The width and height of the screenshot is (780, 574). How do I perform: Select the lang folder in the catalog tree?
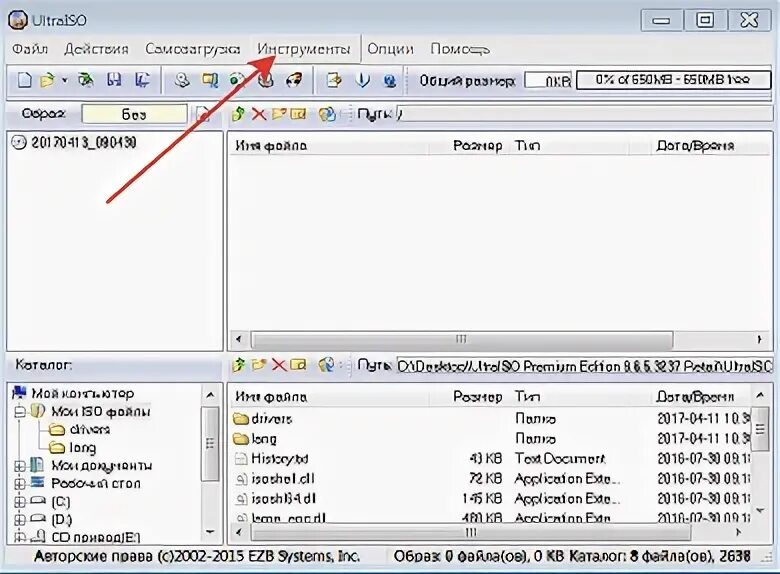pos(82,448)
